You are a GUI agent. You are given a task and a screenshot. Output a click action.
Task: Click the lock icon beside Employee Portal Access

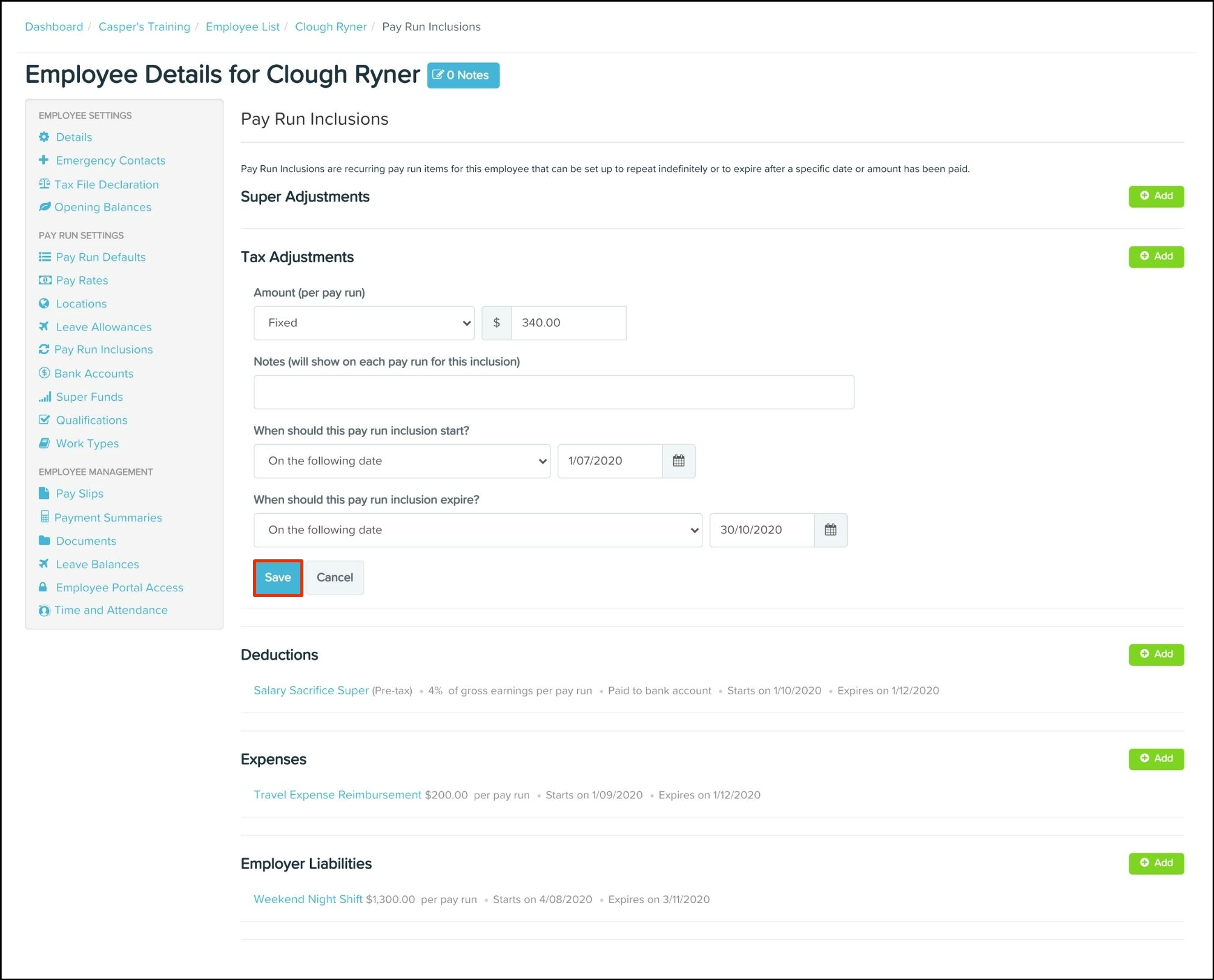tap(43, 588)
